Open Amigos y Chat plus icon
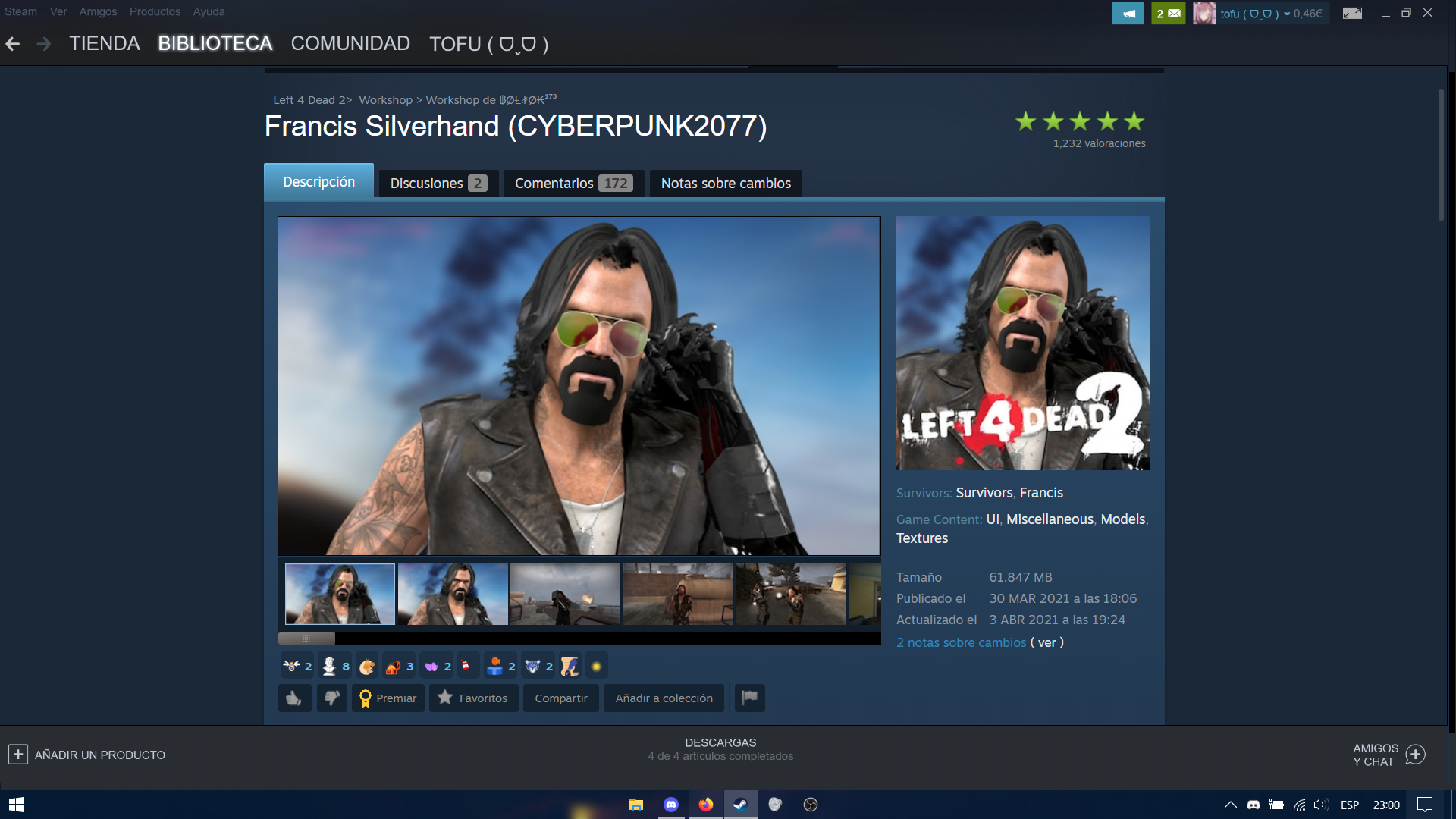The height and width of the screenshot is (819, 1456). click(x=1415, y=755)
